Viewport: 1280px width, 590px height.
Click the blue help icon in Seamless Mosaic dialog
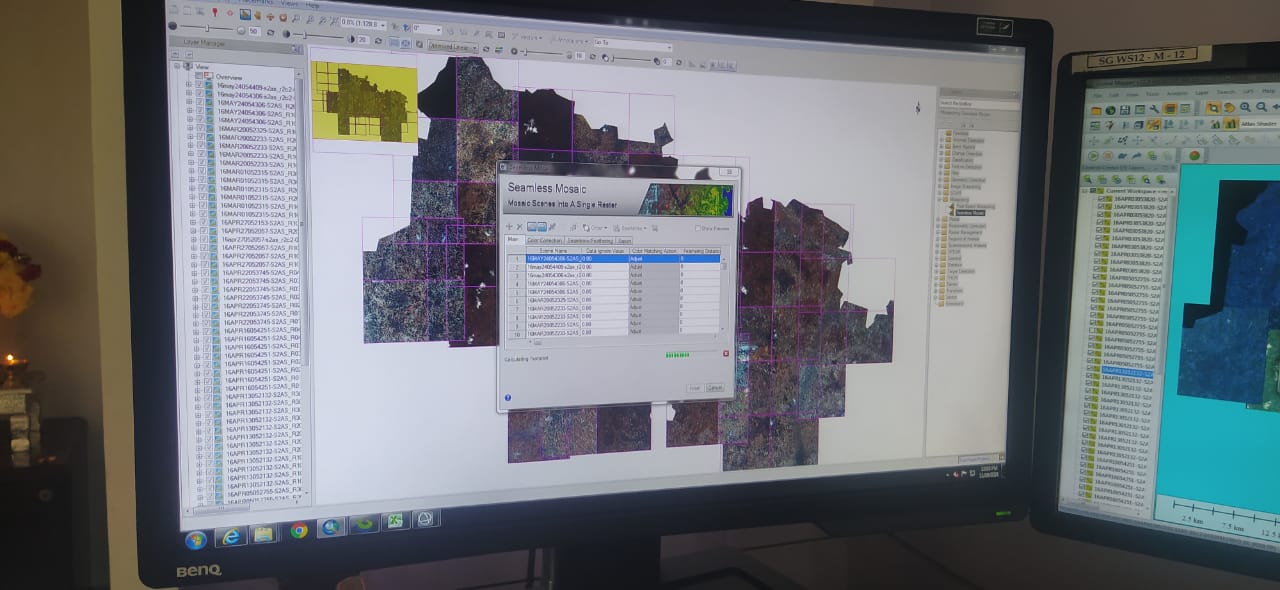tap(508, 397)
